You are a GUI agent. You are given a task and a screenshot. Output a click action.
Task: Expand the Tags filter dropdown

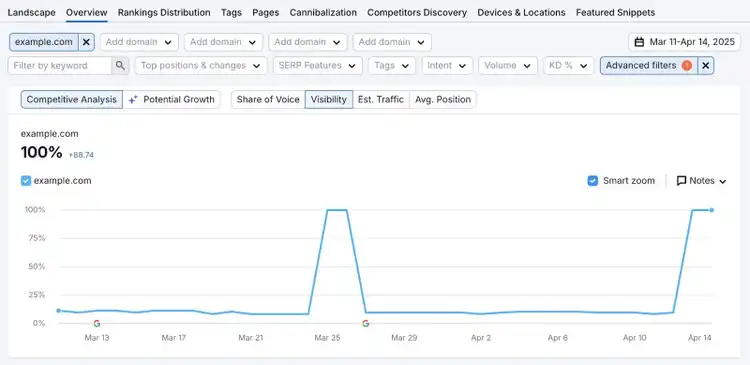pos(392,66)
